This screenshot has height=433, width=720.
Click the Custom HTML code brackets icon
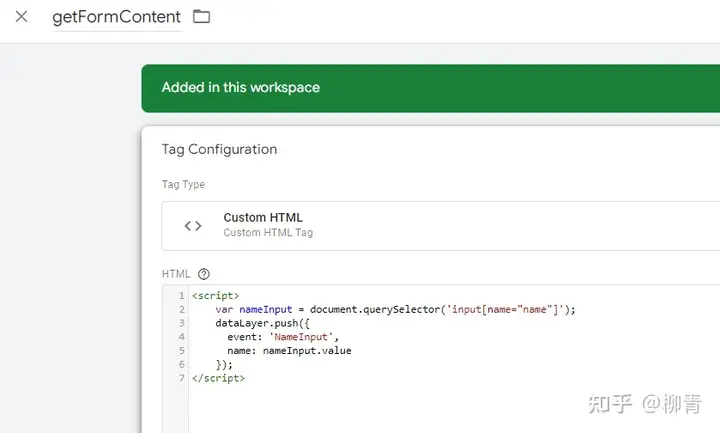[193, 226]
